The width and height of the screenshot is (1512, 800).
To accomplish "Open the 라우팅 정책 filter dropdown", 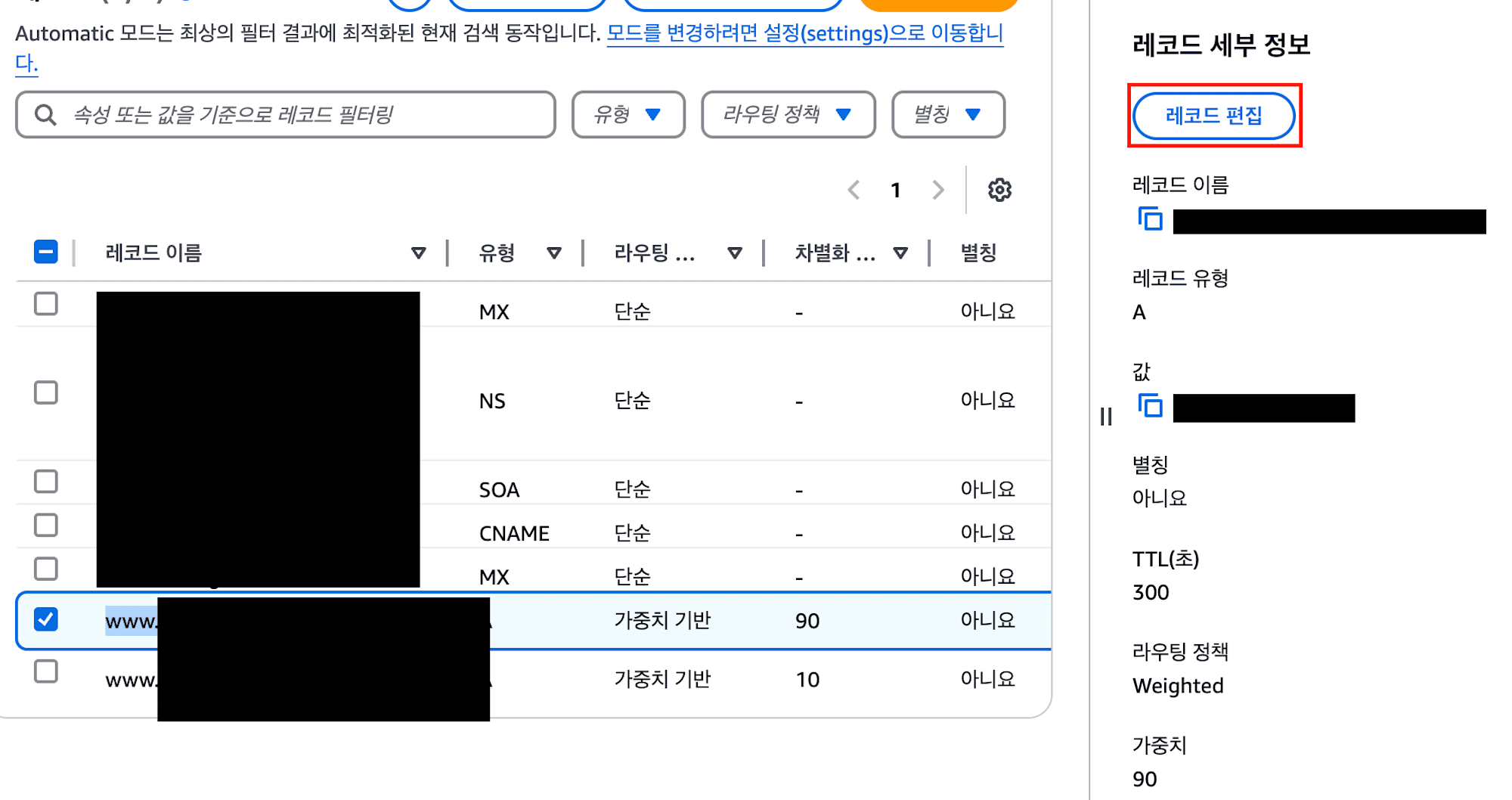I will [x=788, y=115].
